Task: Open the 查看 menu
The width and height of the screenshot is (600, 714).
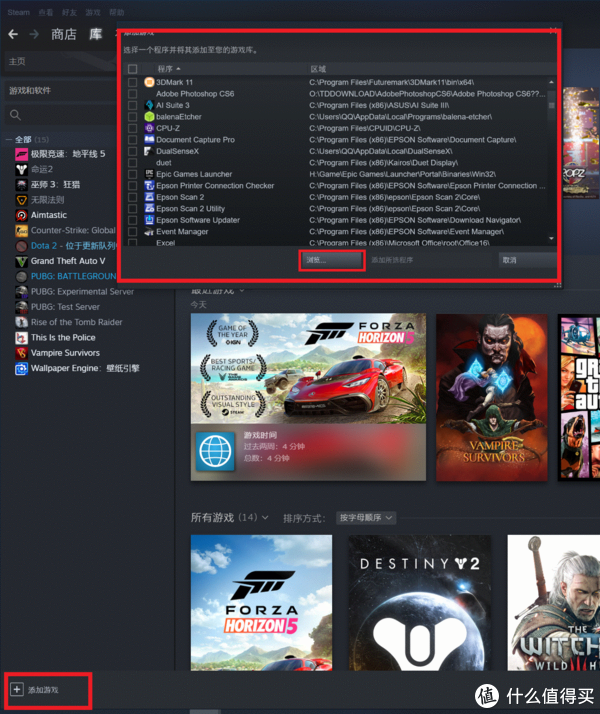Action: (x=46, y=12)
